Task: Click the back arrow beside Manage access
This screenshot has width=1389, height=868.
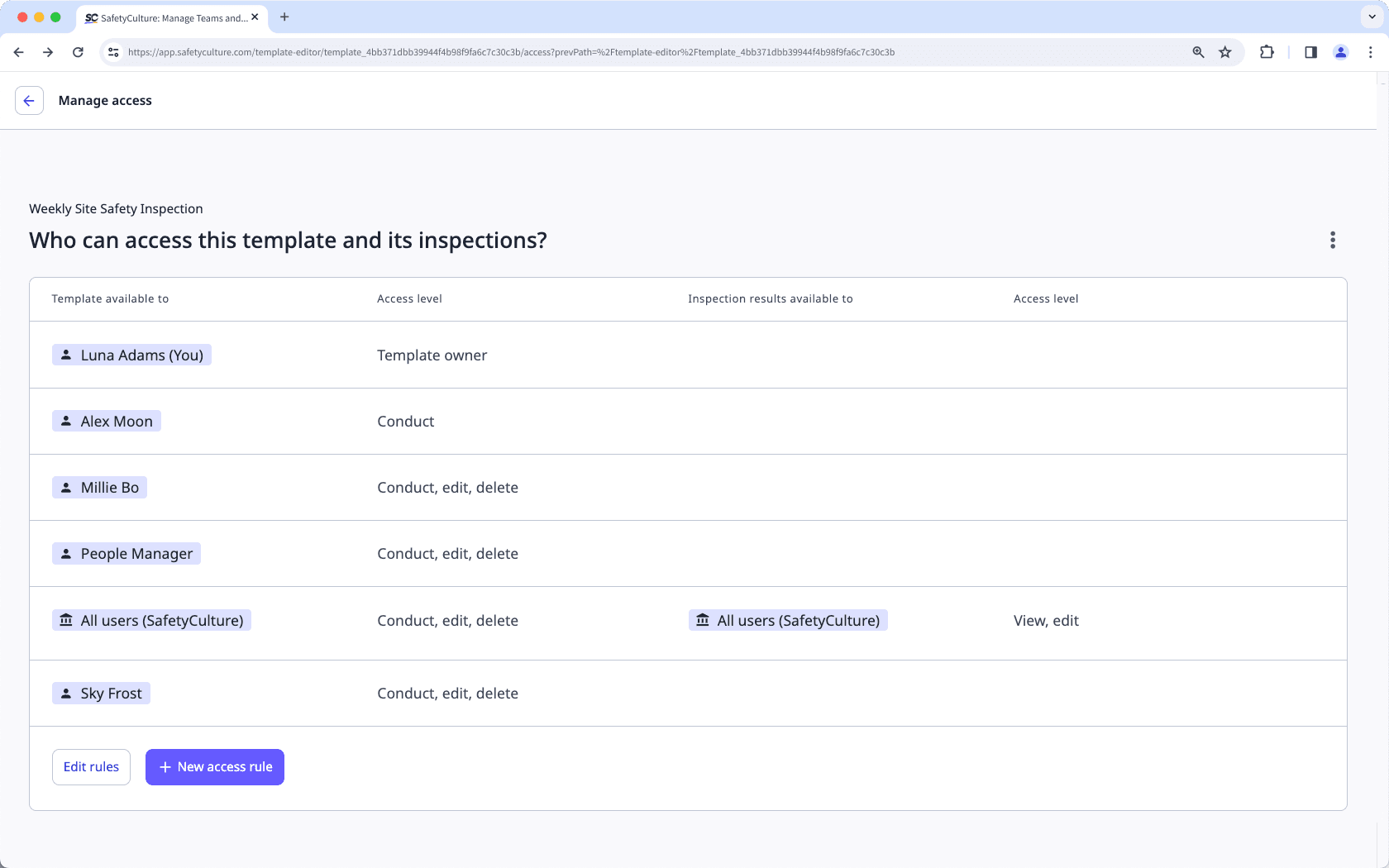Action: pos(29,101)
